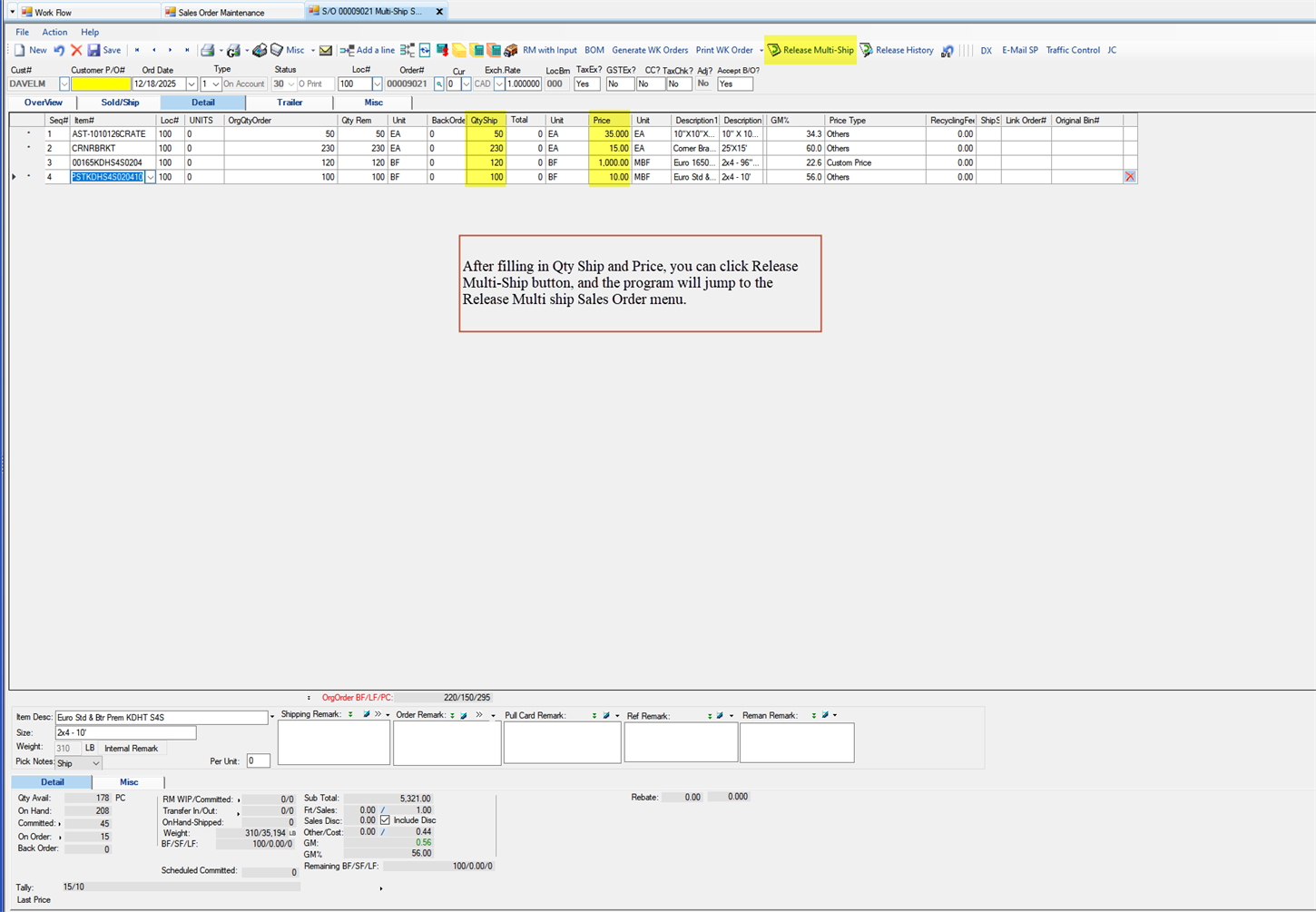Click the E-Mail SP link in the toolbar
Viewport: 1316px width, 912px height.
tap(1019, 50)
